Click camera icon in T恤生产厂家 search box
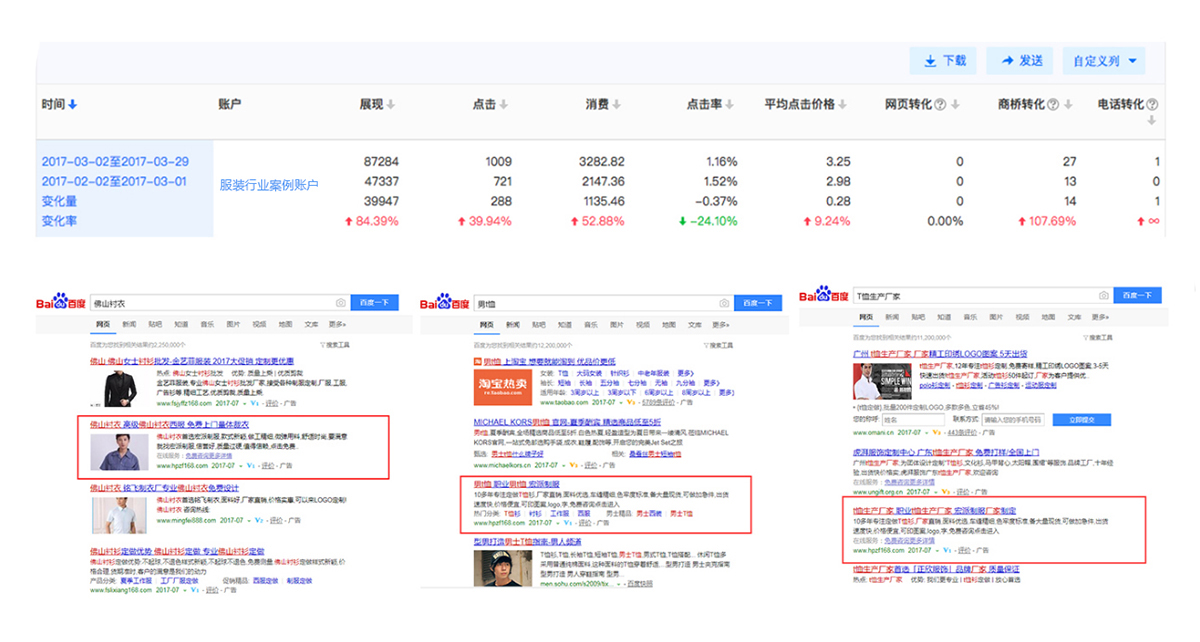The width and height of the screenshot is (1200, 642). point(1103,295)
